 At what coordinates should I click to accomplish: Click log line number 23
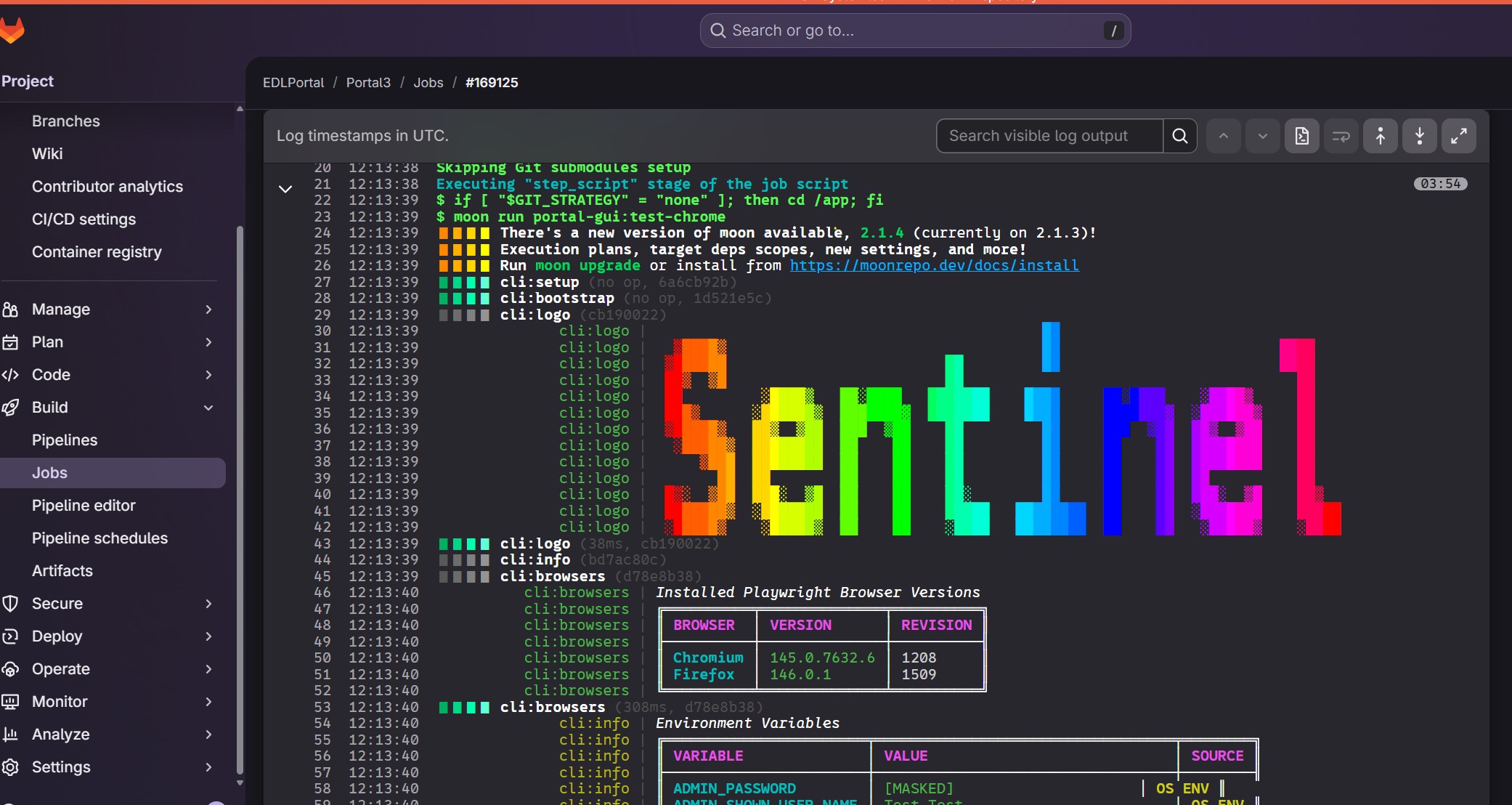click(x=322, y=217)
